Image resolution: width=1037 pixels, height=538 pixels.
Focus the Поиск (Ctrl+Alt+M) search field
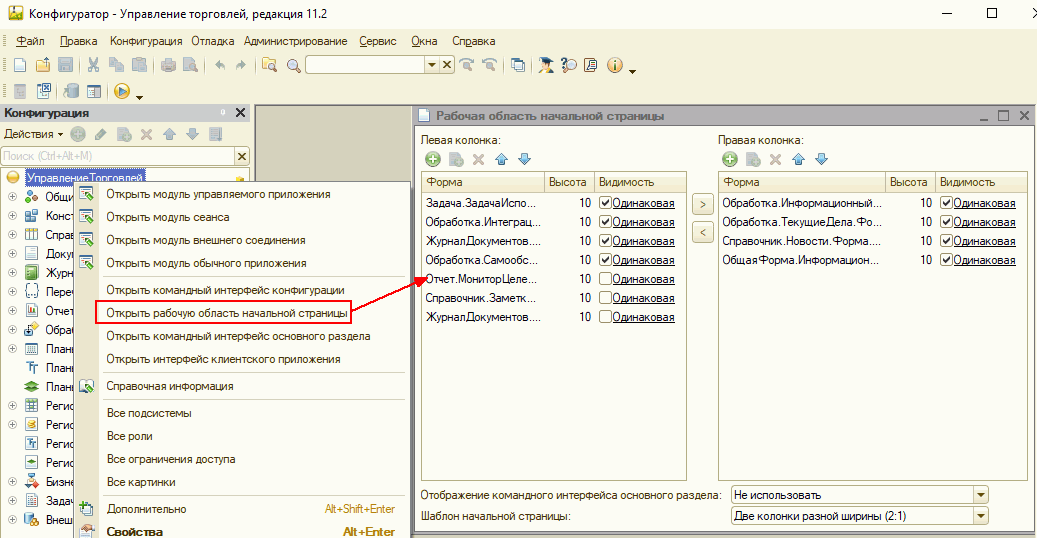(118, 156)
